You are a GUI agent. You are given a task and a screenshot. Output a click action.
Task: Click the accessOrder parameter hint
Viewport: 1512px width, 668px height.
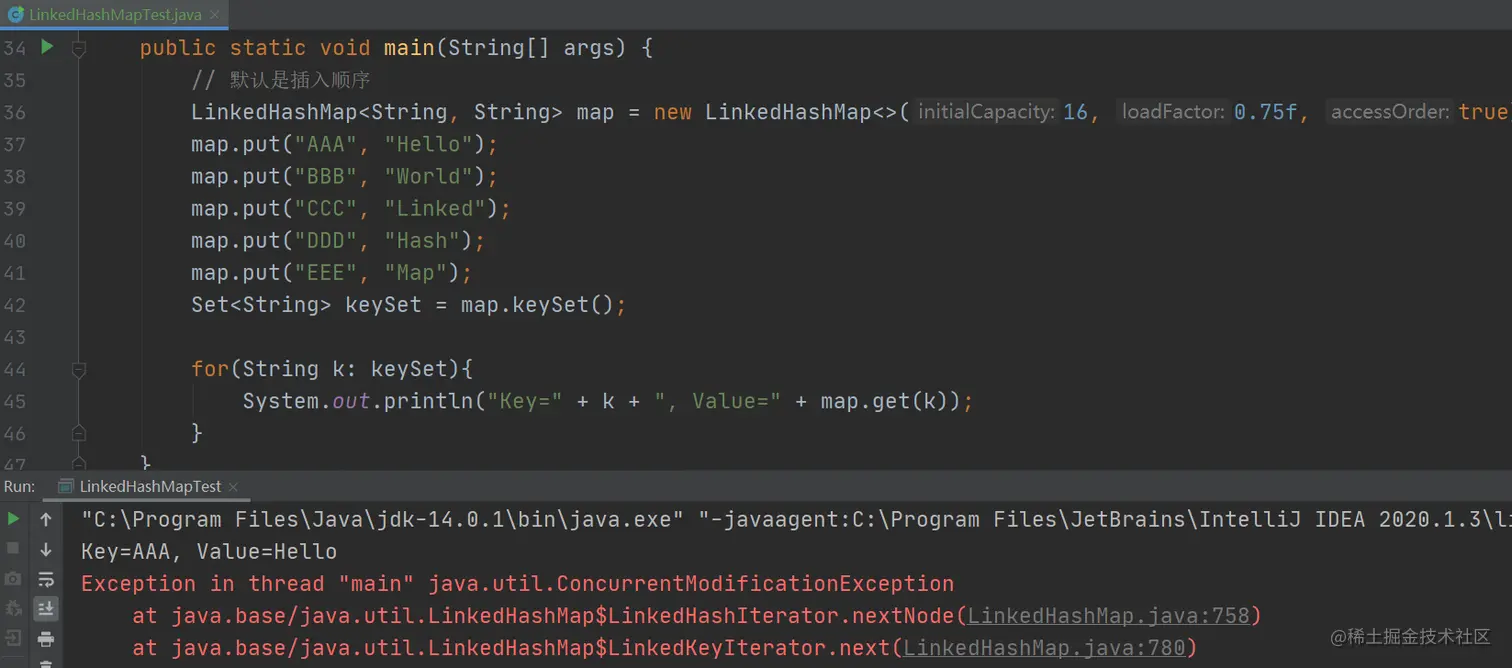(1390, 112)
